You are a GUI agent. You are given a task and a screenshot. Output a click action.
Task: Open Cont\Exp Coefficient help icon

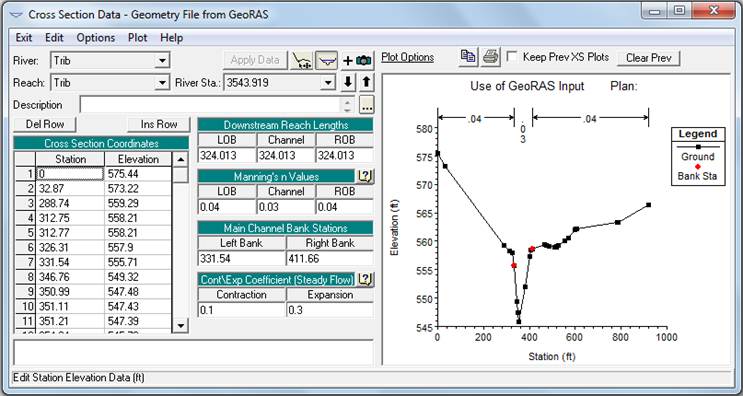click(x=364, y=280)
